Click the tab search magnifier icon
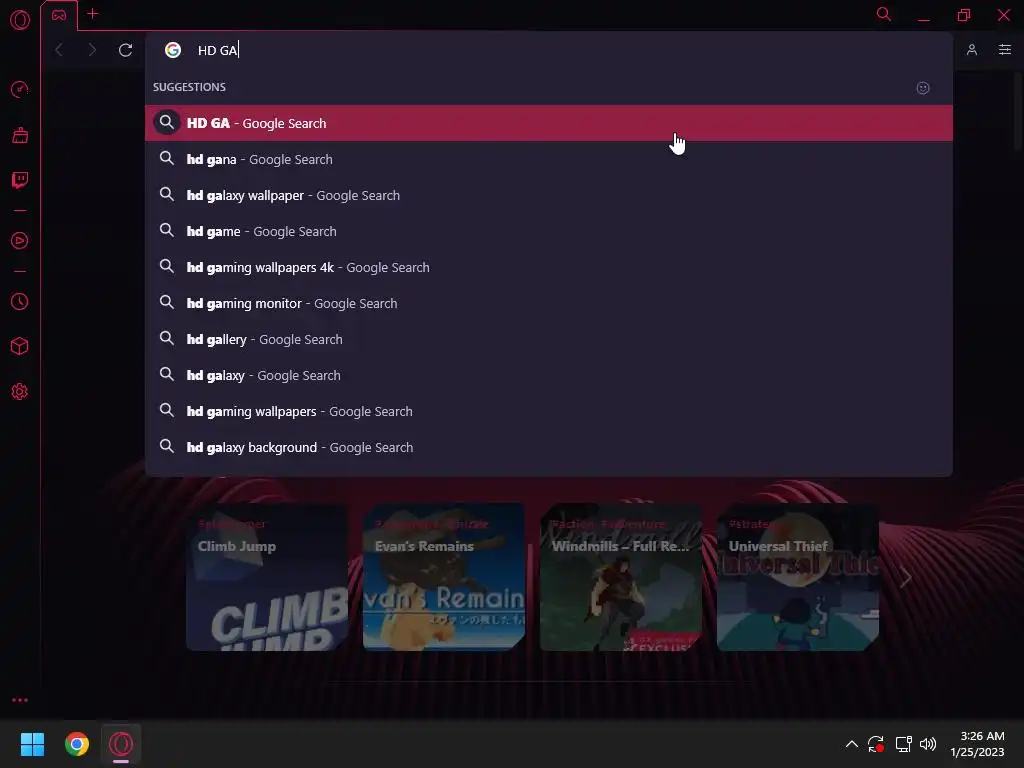Screen dimensions: 1024x768 pos(884,14)
